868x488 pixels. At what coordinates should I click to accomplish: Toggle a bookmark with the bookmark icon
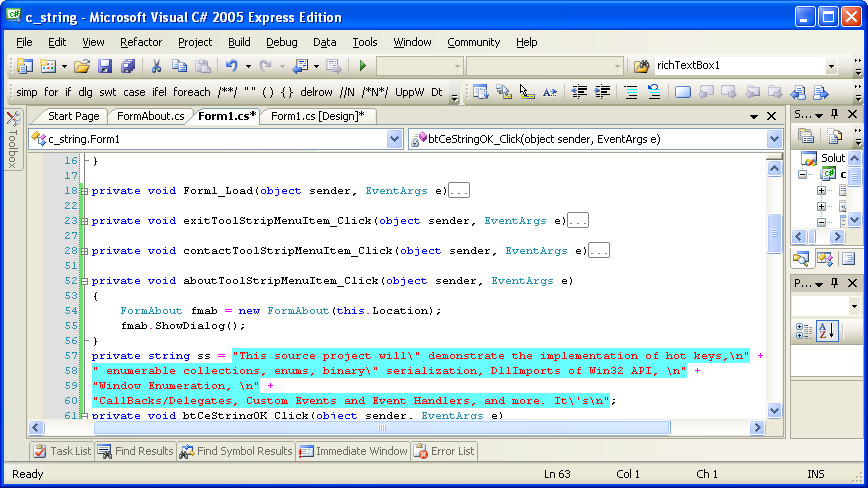(x=683, y=92)
